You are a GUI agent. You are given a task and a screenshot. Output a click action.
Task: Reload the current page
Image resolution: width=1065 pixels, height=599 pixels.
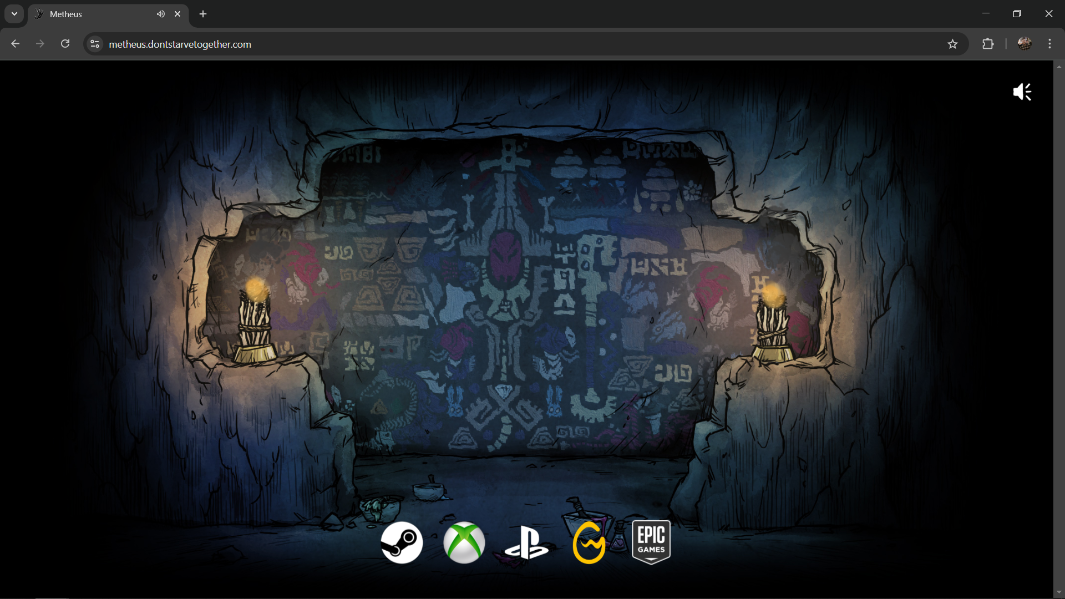coord(65,44)
